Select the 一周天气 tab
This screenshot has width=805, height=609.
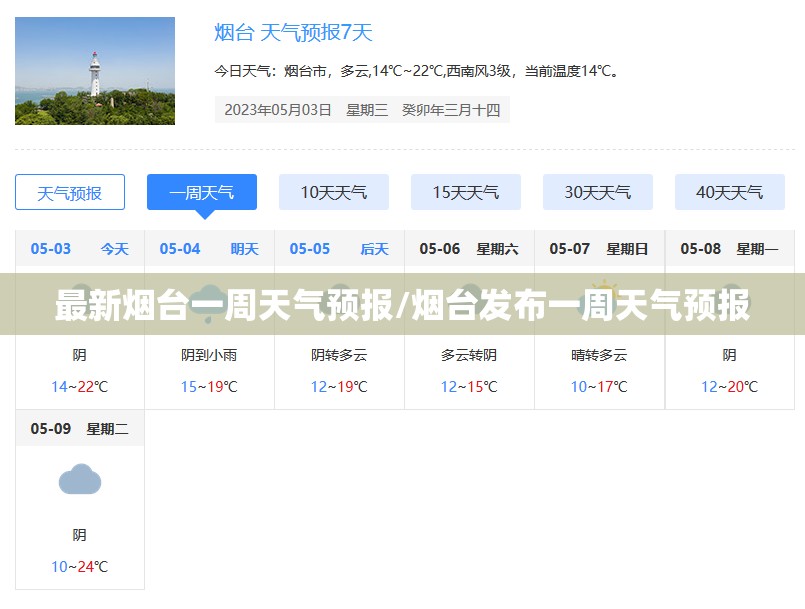202,192
